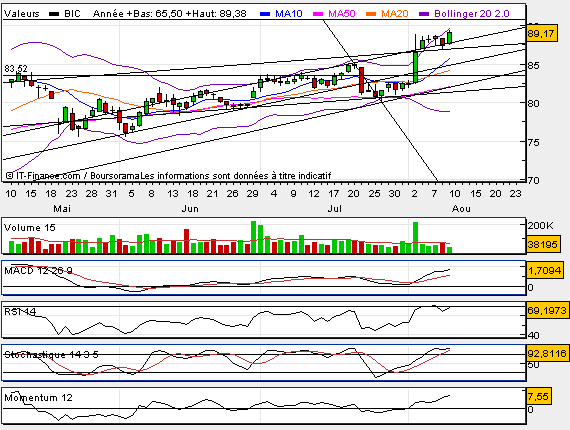Click the date axis label 23 at far right
570x430 pixels.
coord(515,194)
